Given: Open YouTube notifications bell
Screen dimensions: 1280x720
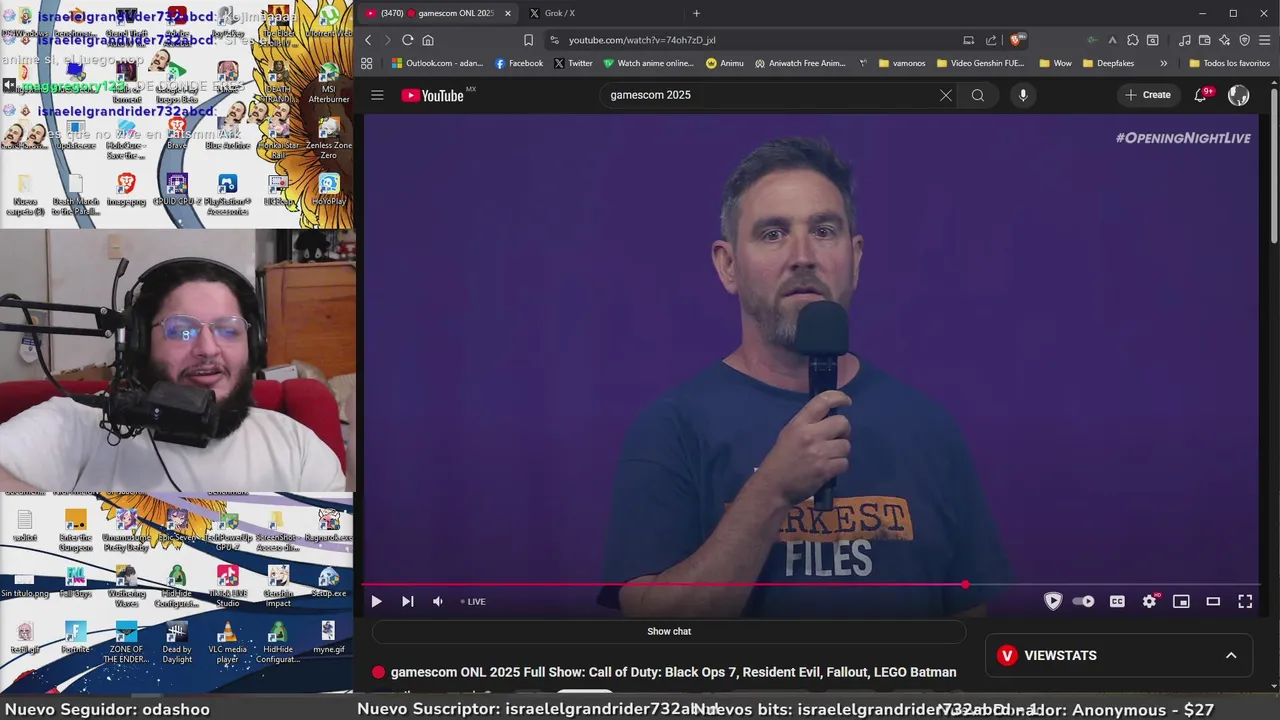Looking at the screenshot, I should coord(1201,95).
